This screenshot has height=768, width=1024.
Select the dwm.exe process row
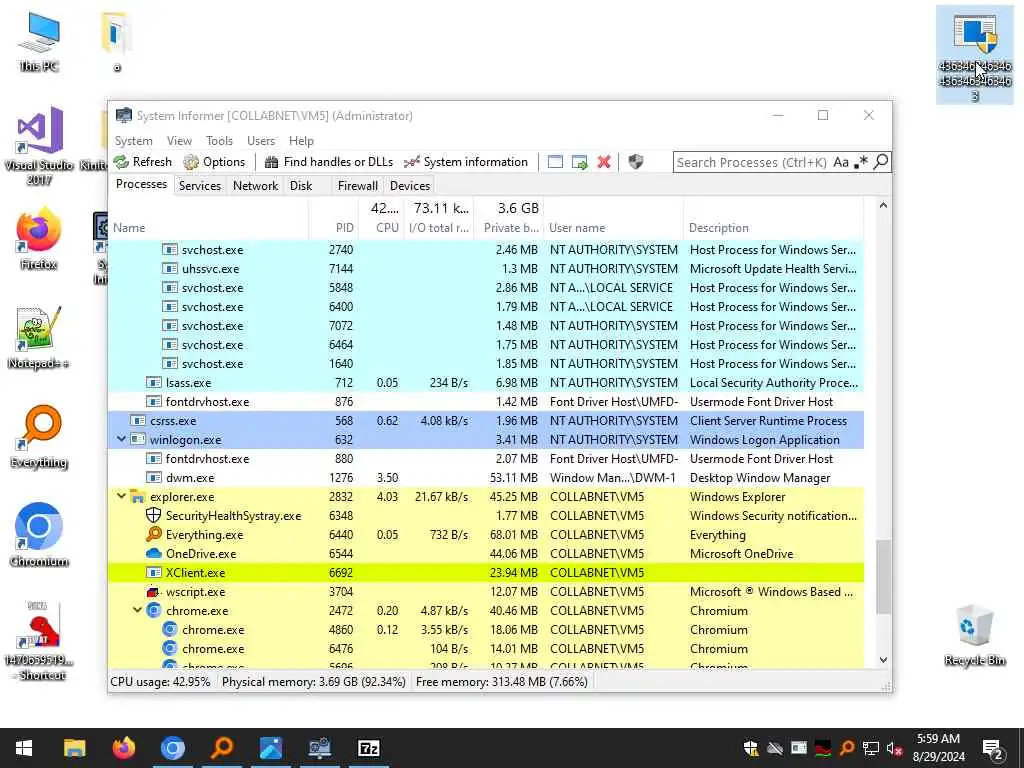point(486,477)
